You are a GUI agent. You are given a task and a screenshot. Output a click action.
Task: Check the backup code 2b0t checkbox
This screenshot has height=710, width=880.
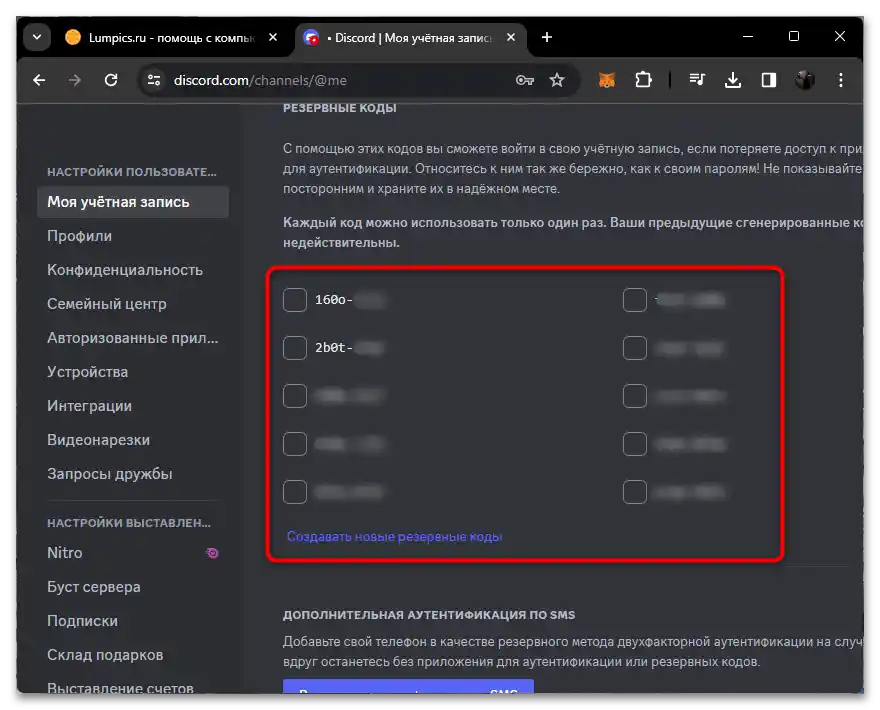[x=295, y=348]
